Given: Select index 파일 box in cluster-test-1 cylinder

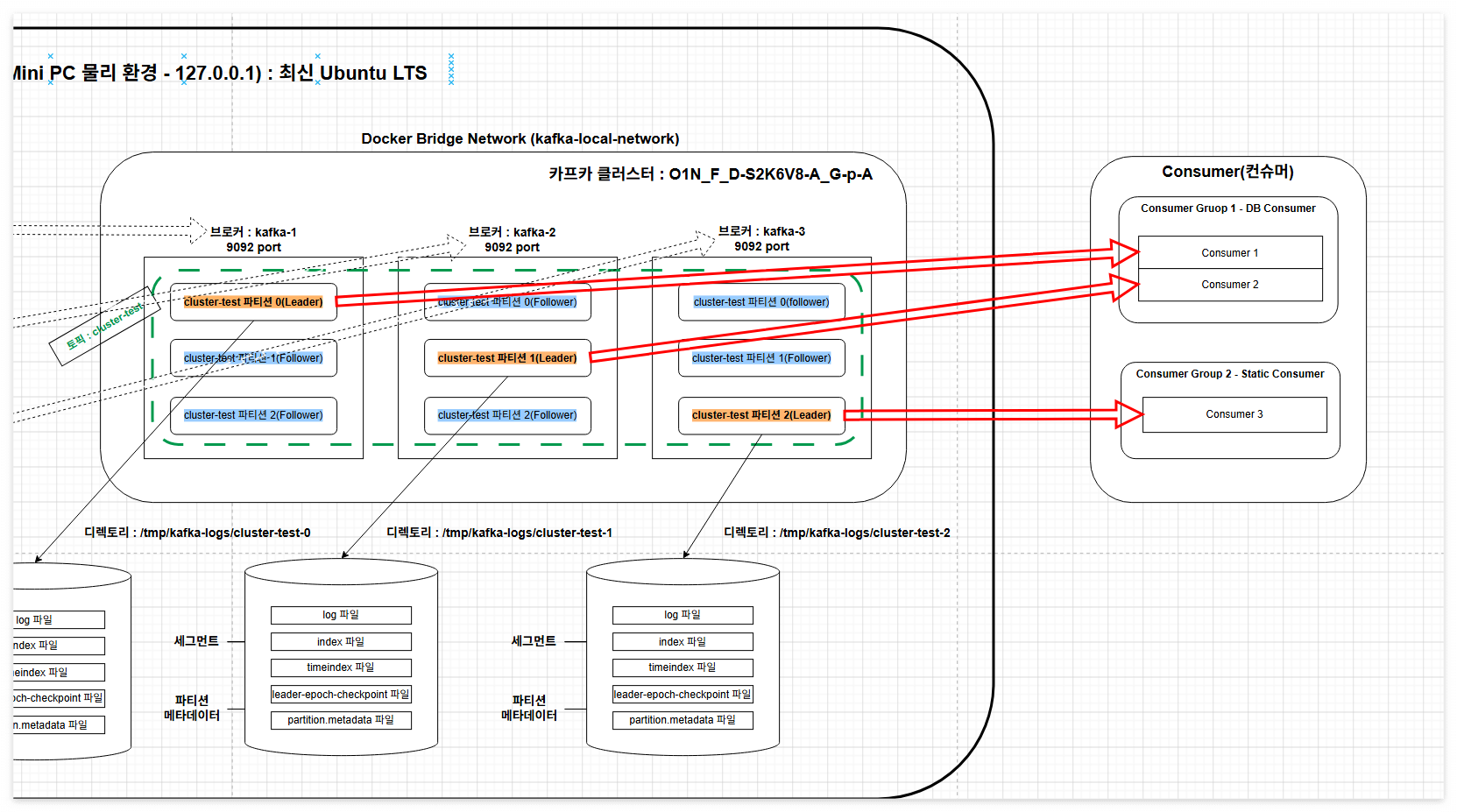Looking at the screenshot, I should click(x=341, y=642).
